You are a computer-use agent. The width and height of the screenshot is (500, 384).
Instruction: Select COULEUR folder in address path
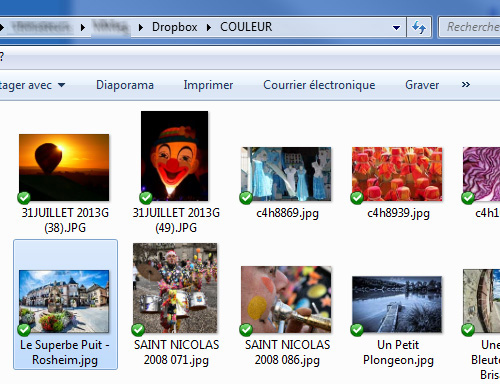click(246, 27)
